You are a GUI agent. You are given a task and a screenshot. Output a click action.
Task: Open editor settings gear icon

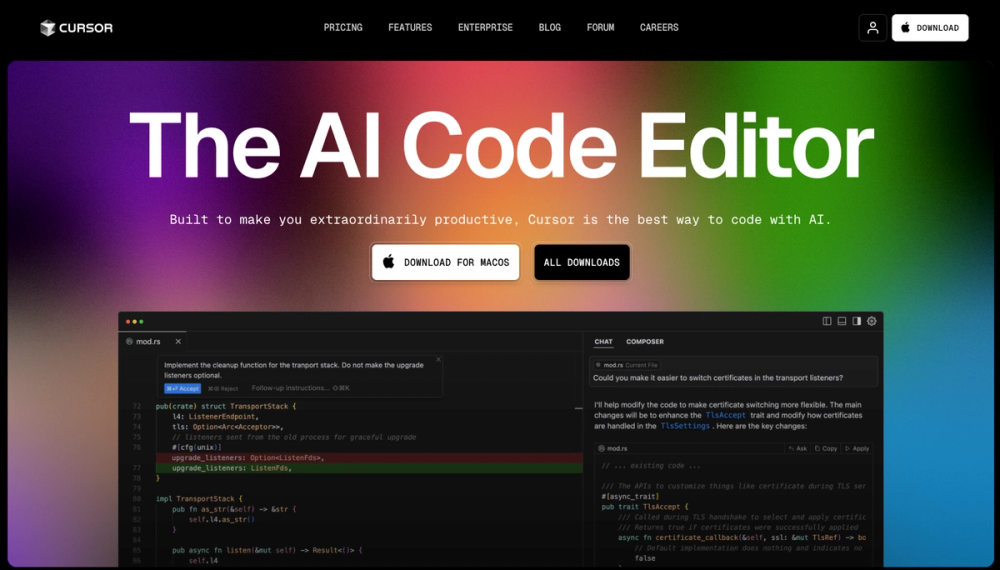point(872,321)
